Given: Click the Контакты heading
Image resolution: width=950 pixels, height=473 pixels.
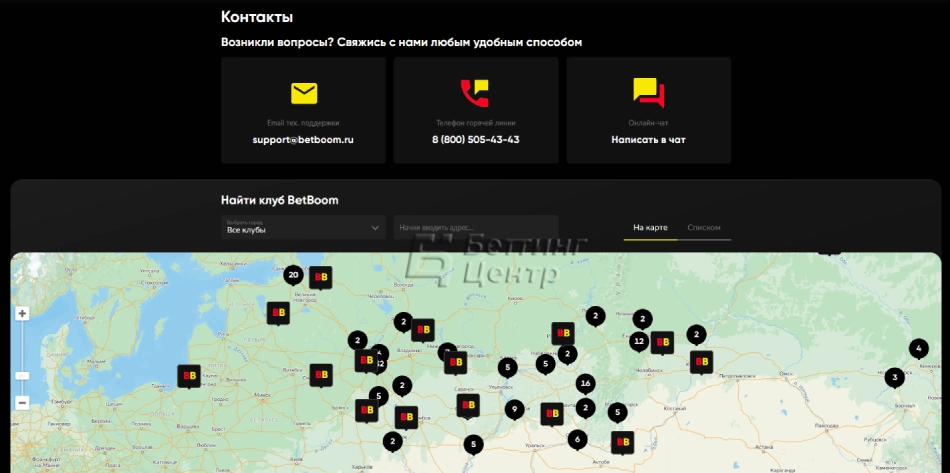Looking at the screenshot, I should click(257, 17).
